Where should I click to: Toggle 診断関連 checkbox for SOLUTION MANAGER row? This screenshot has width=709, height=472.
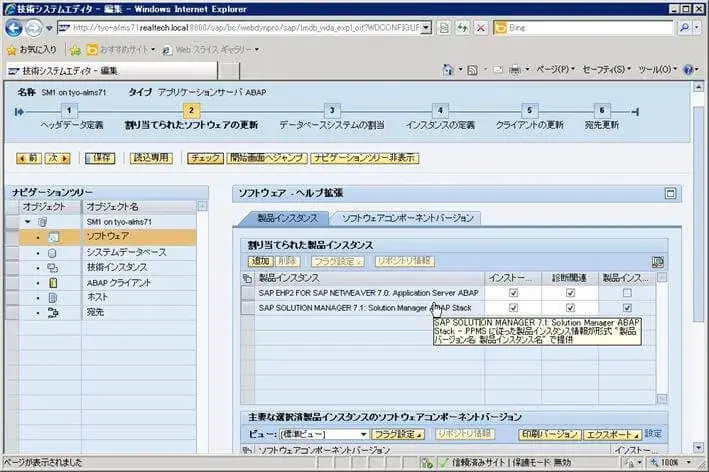(570, 308)
